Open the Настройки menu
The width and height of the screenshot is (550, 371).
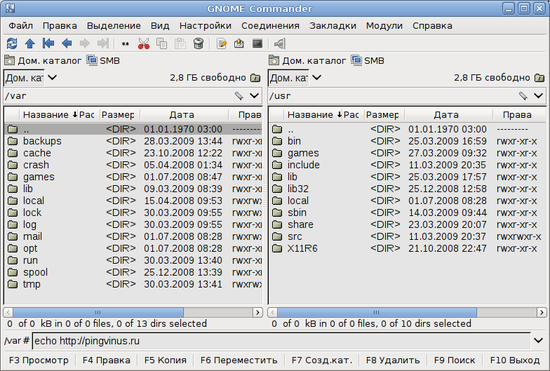coord(205,26)
